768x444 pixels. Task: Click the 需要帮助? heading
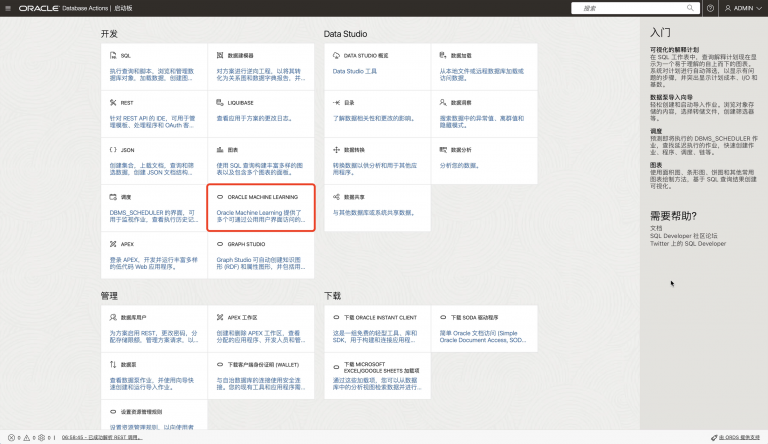pyautogui.click(x=673, y=216)
